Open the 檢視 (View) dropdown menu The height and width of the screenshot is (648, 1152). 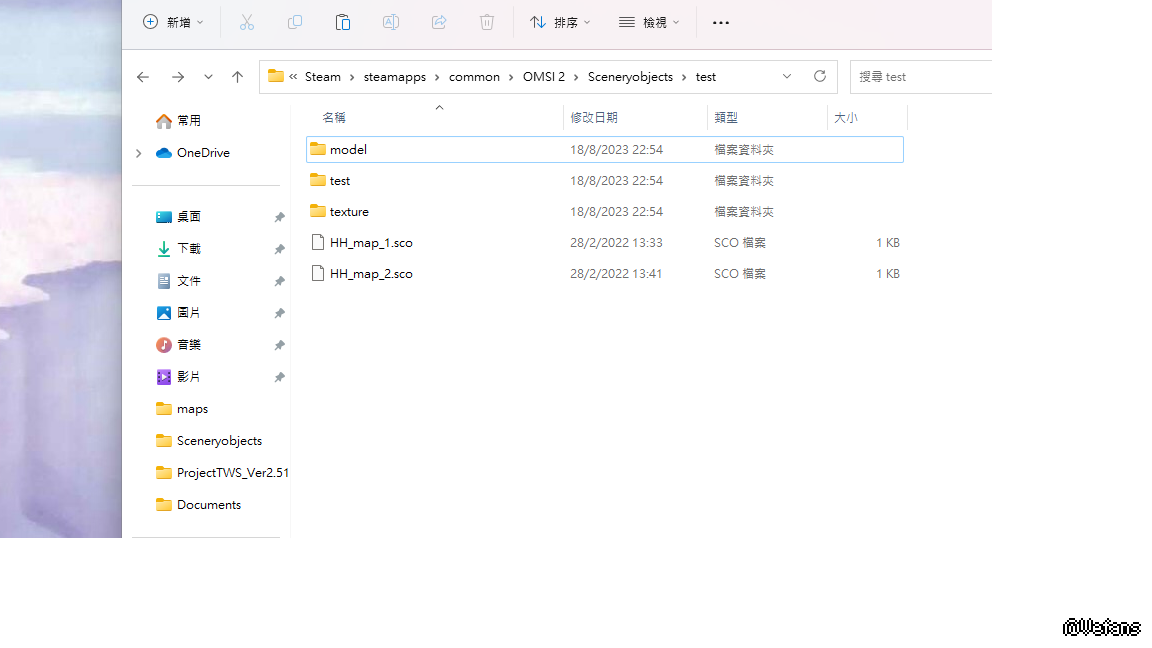[x=649, y=22]
